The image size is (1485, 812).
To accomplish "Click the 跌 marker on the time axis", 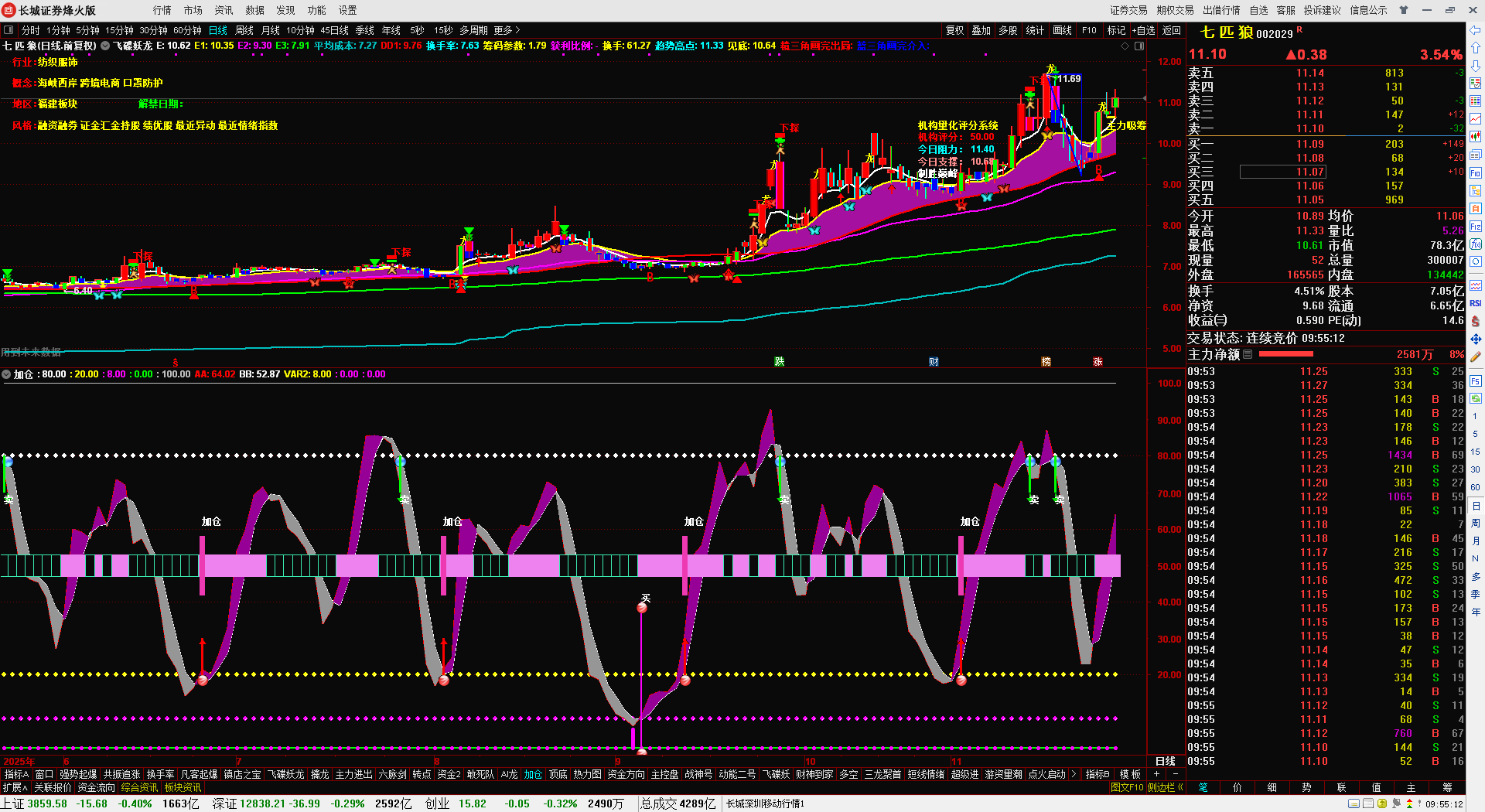I will click(x=779, y=362).
